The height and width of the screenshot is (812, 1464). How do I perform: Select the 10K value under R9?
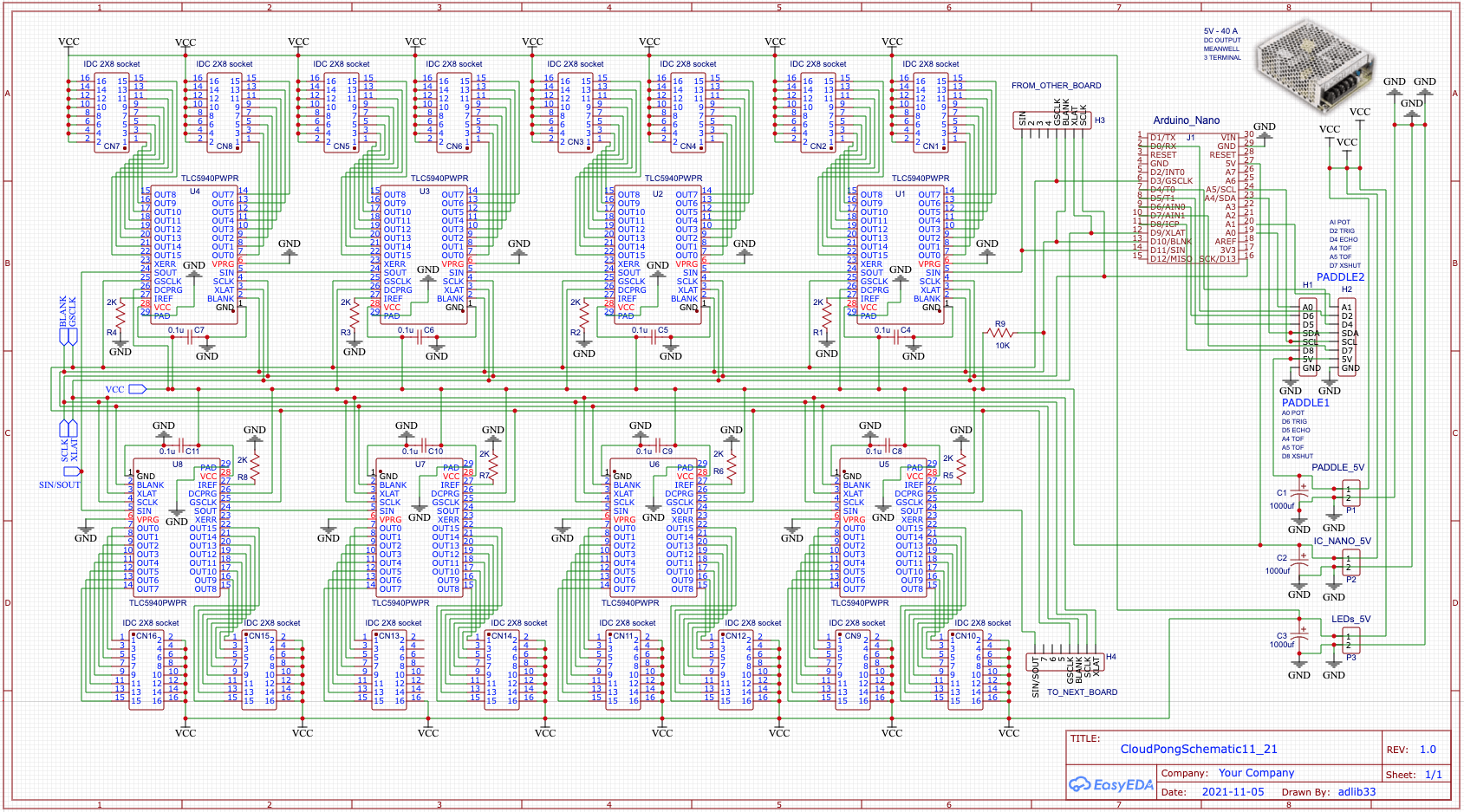(x=1002, y=346)
